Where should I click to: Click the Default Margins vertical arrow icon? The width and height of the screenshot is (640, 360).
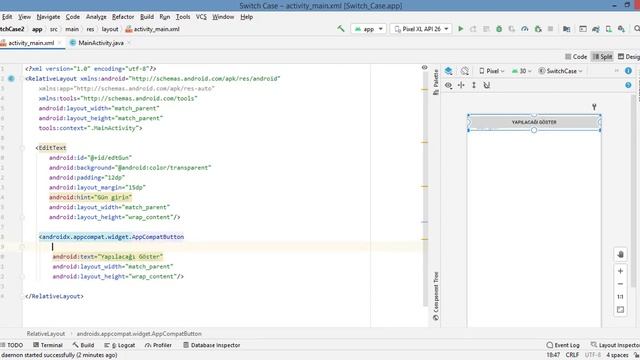[474, 85]
